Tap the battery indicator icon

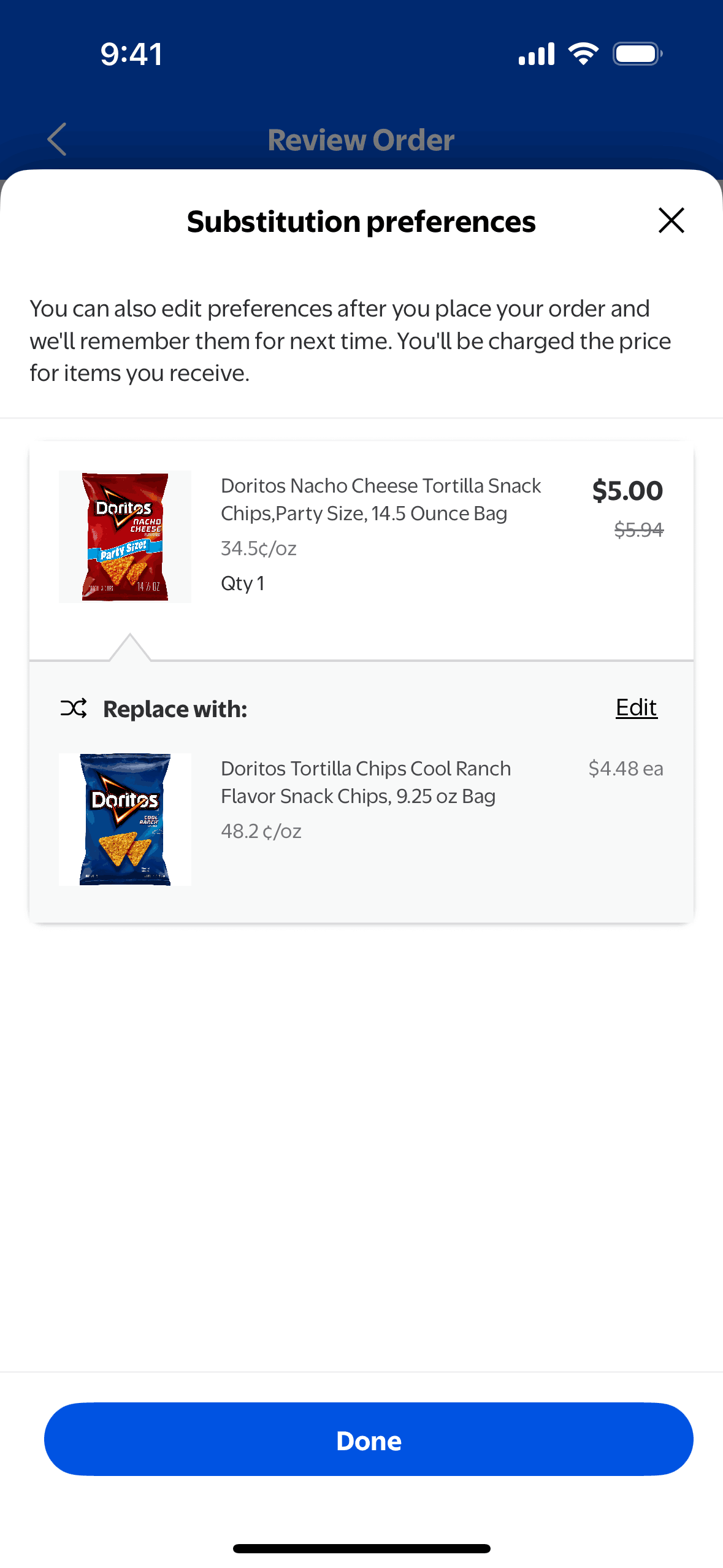637,54
